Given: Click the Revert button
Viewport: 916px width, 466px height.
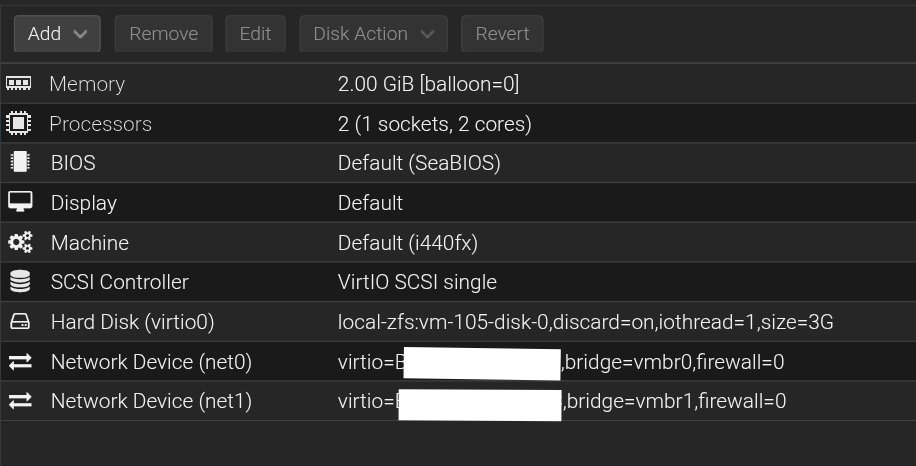Looking at the screenshot, I should [x=502, y=34].
